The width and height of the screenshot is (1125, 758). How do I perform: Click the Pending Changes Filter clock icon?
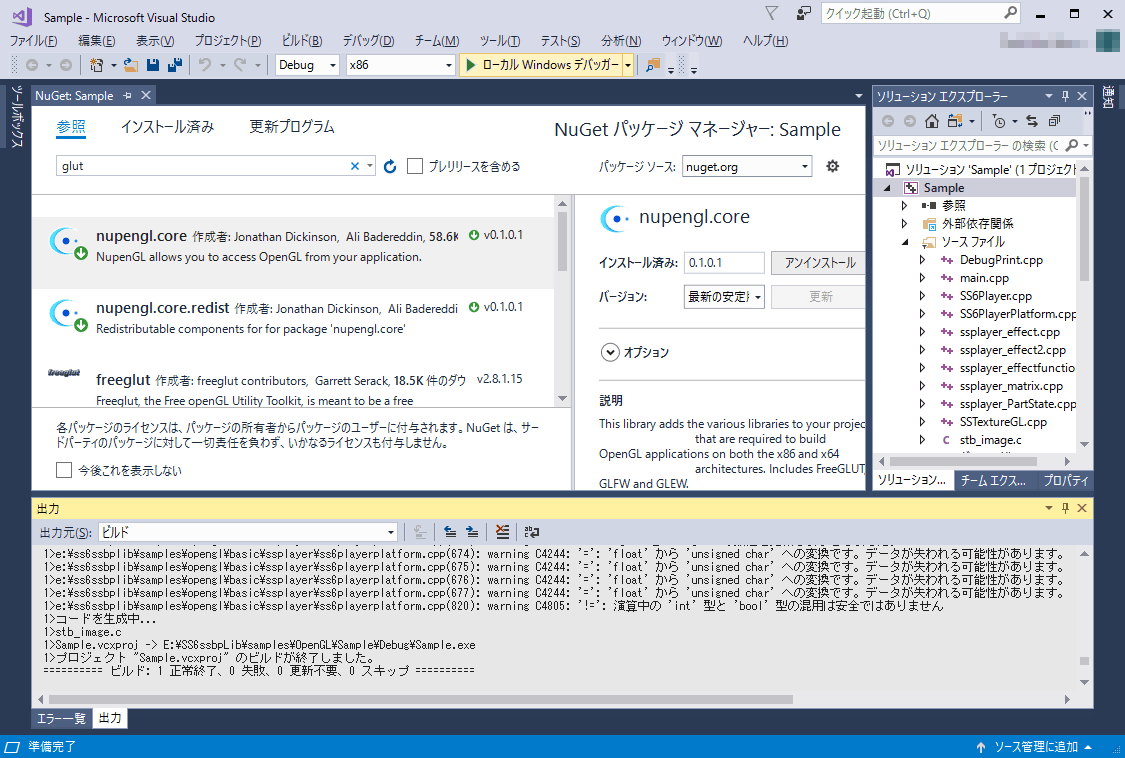coord(999,121)
